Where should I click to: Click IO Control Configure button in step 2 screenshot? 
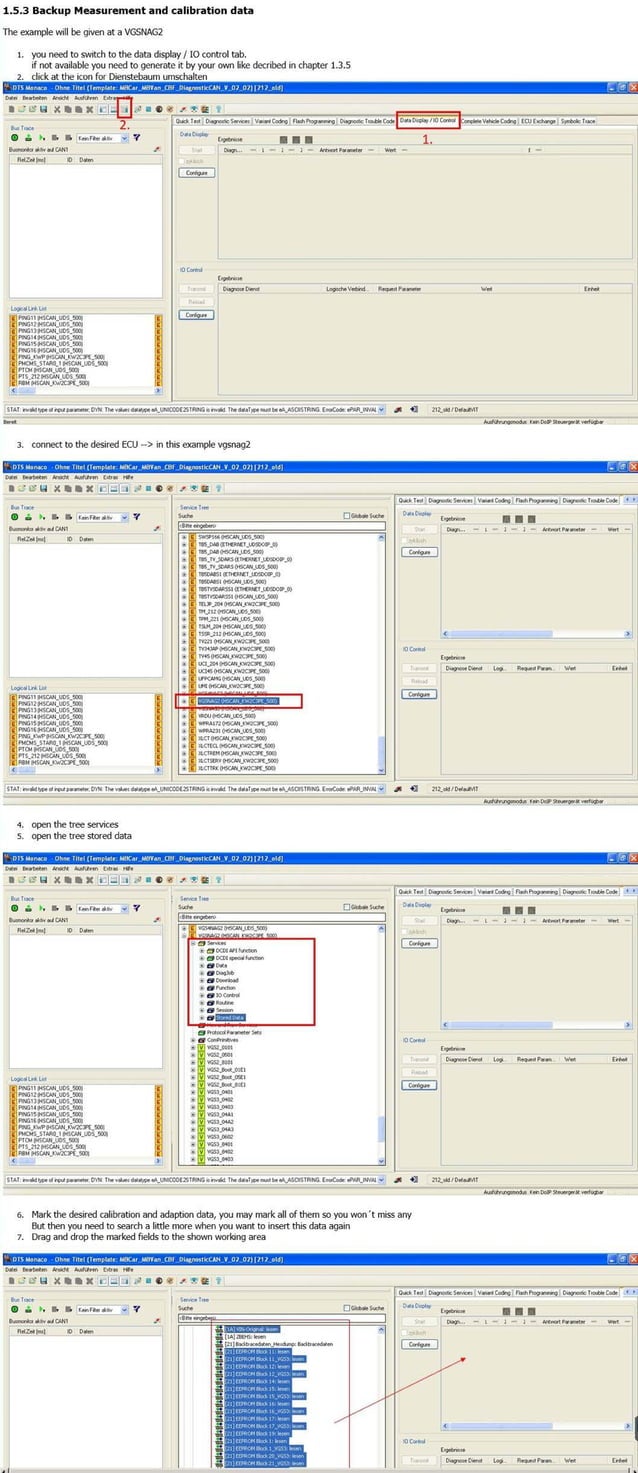(x=197, y=314)
